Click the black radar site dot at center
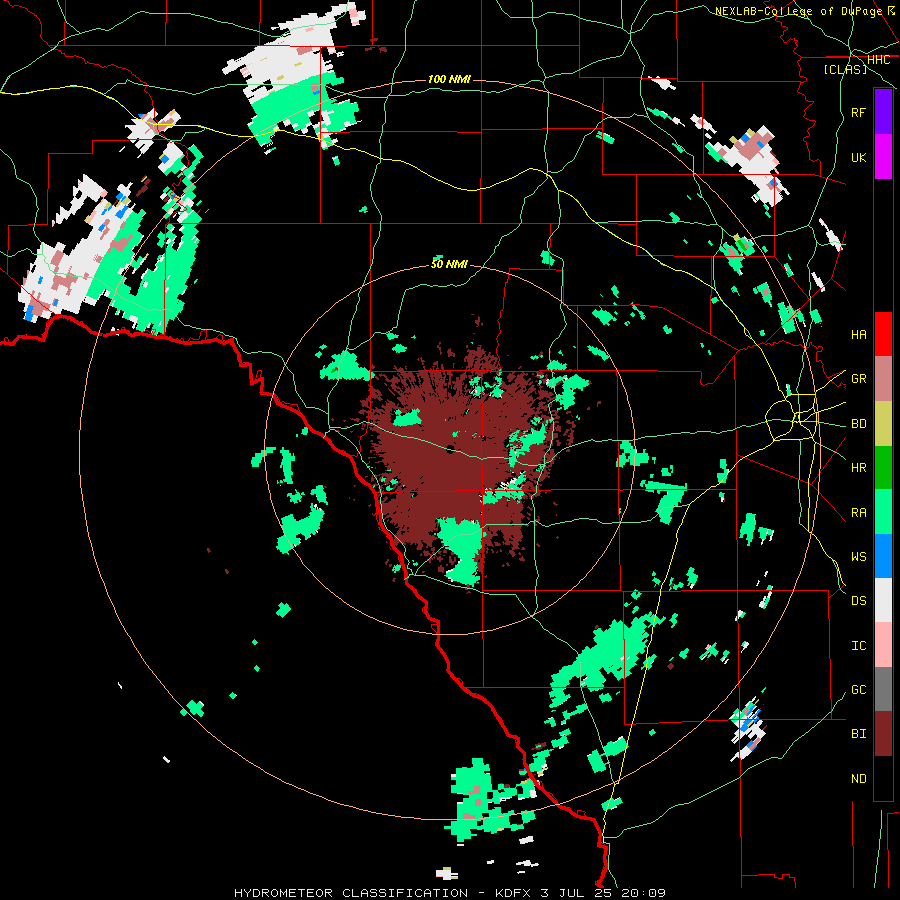Screen dimensions: 900x900 pos(450,449)
